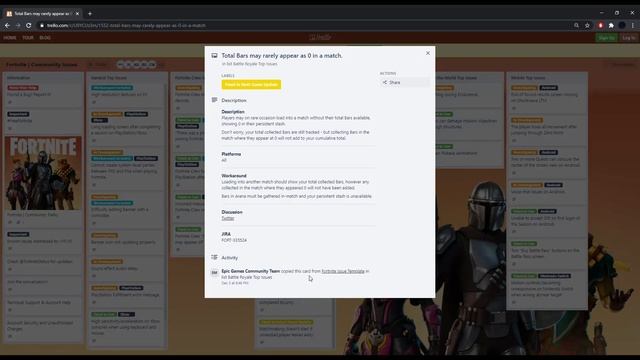Open the Twitter discussion link
The height and width of the screenshot is (360, 640).
228,218
